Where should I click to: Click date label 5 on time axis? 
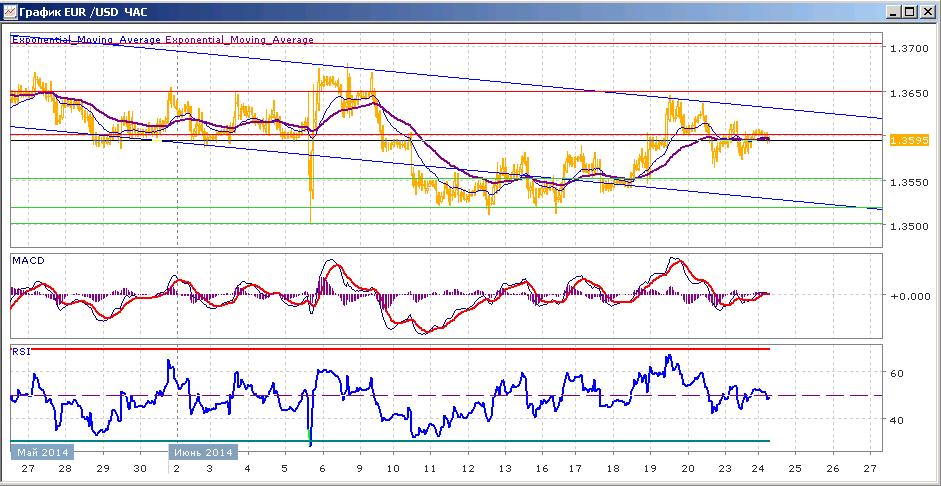point(284,469)
